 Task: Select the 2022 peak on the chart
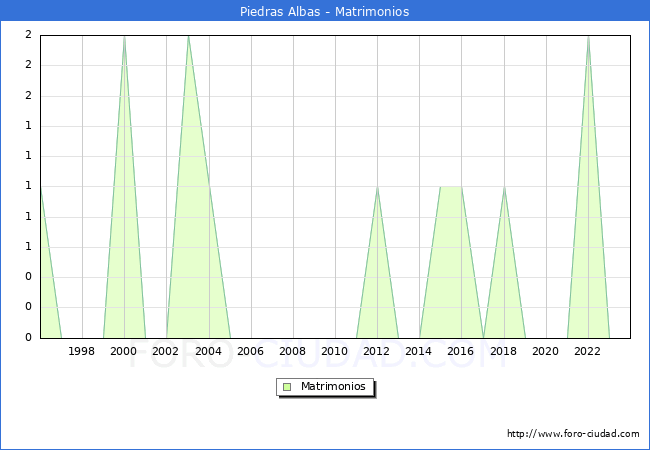[588, 37]
